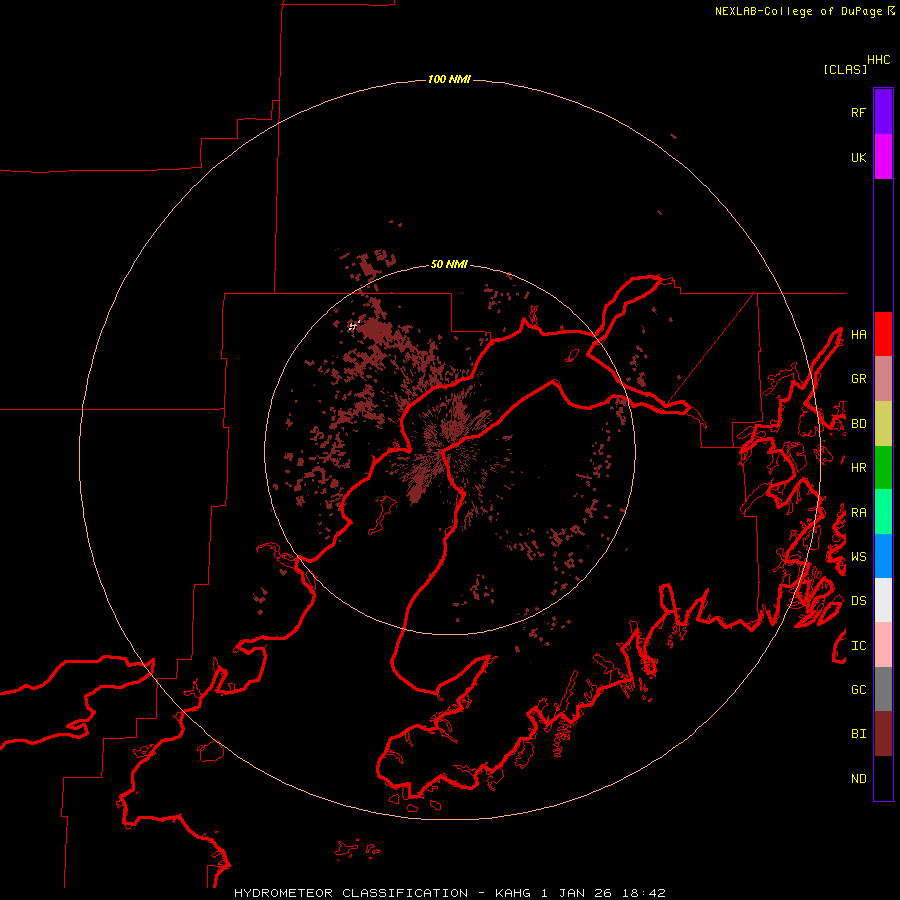900x900 pixels.
Task: Click the BI biological brown swatch
Action: coord(883,734)
